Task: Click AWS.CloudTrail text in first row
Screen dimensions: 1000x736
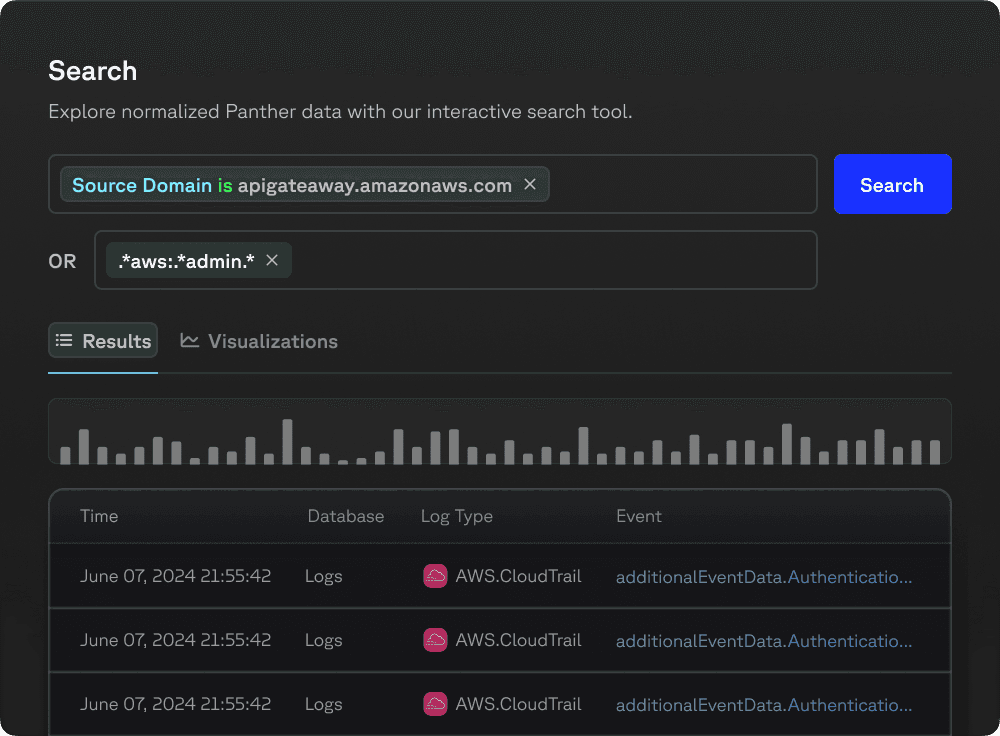Action: [x=518, y=576]
